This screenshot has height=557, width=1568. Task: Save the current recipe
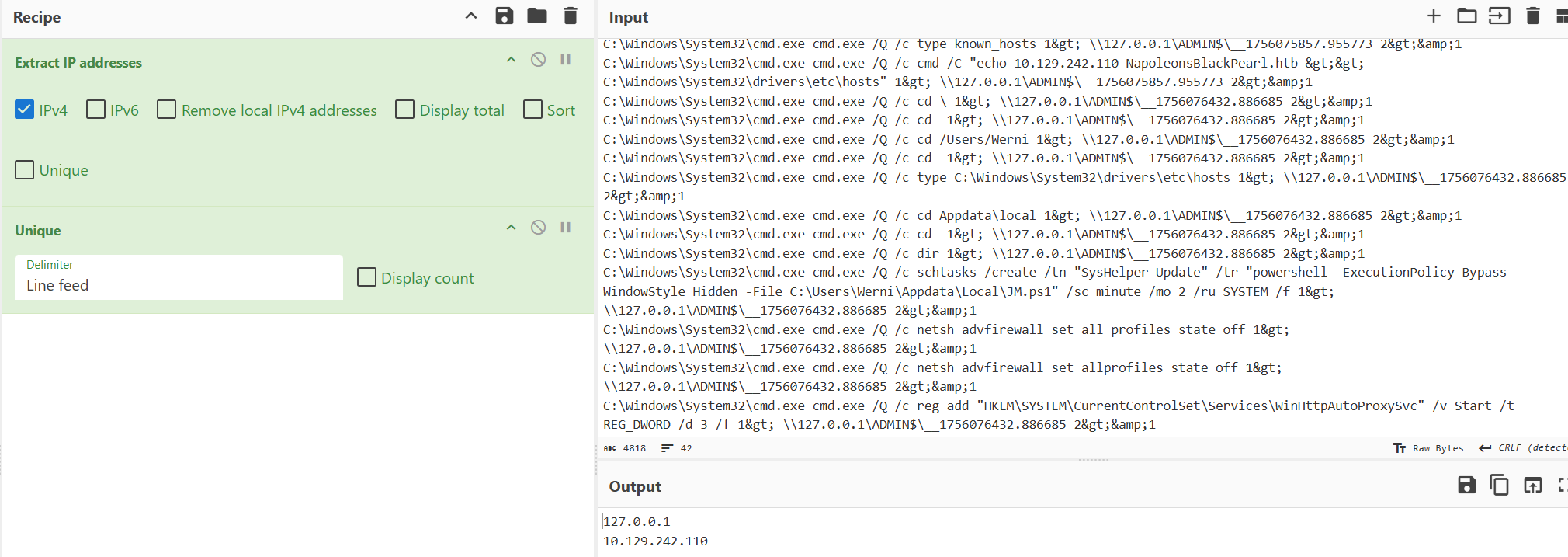coord(505,16)
